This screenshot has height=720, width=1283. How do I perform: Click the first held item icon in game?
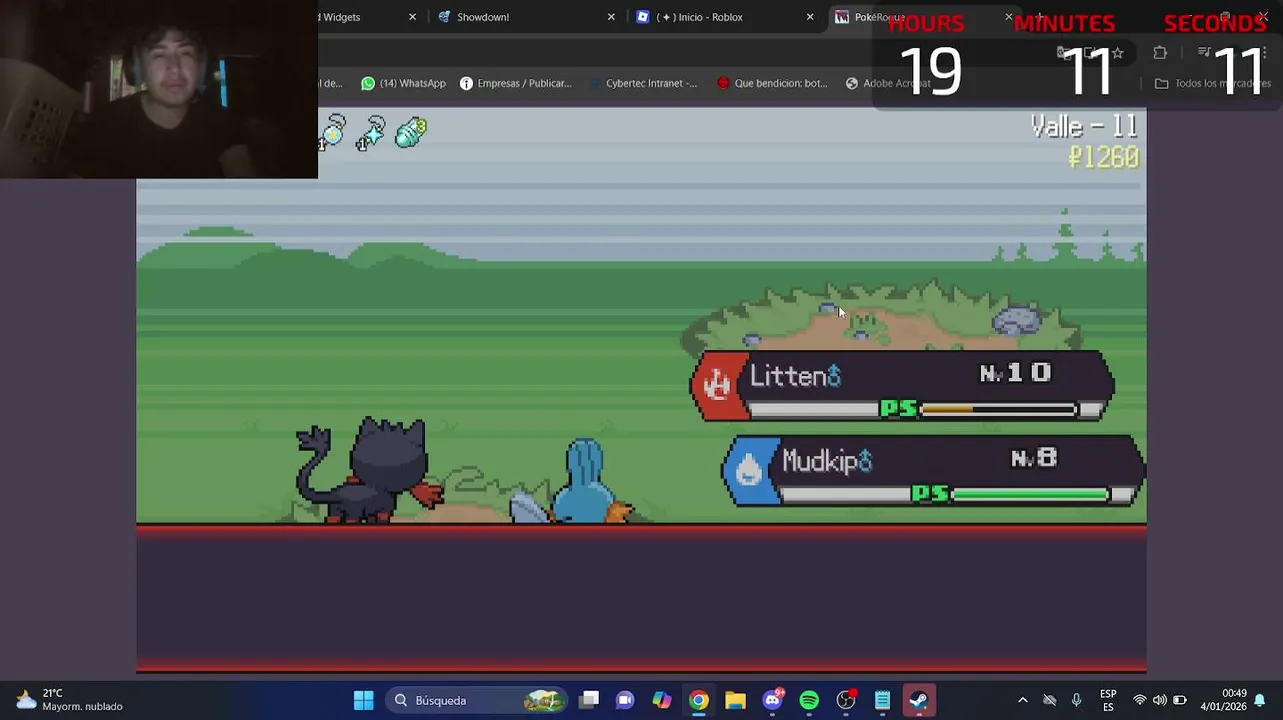pos(332,132)
